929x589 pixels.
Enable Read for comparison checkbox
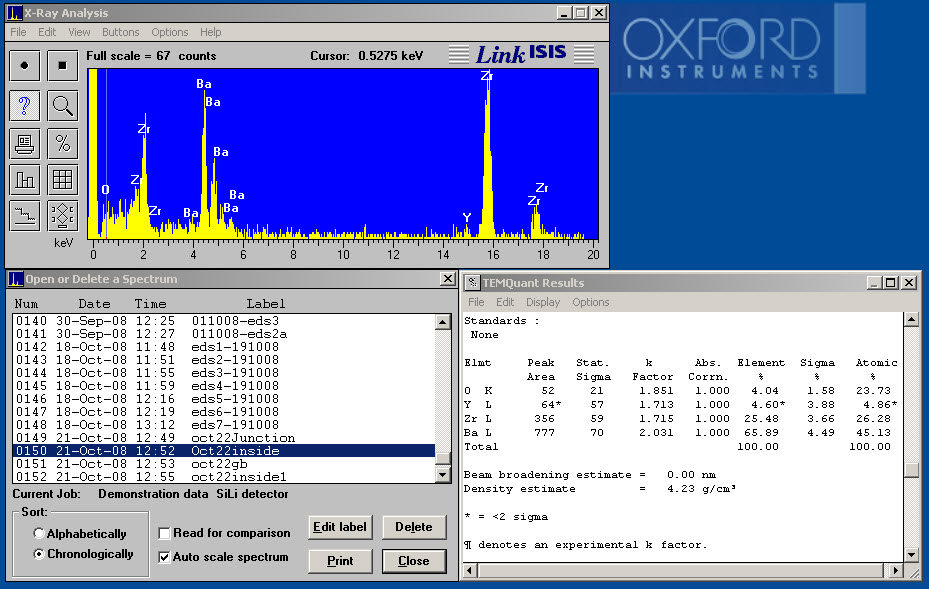pyautogui.click(x=165, y=533)
